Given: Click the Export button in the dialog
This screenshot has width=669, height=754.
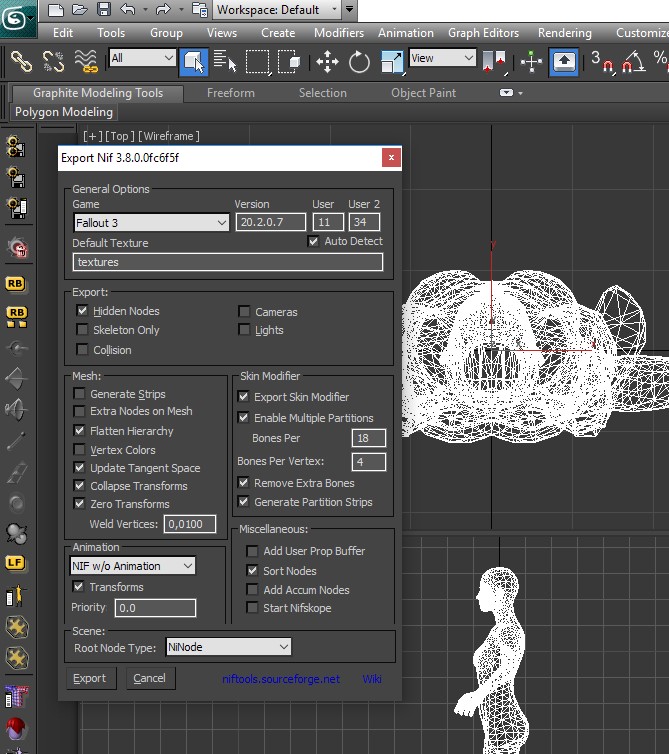Looking at the screenshot, I should pyautogui.click(x=90, y=678).
